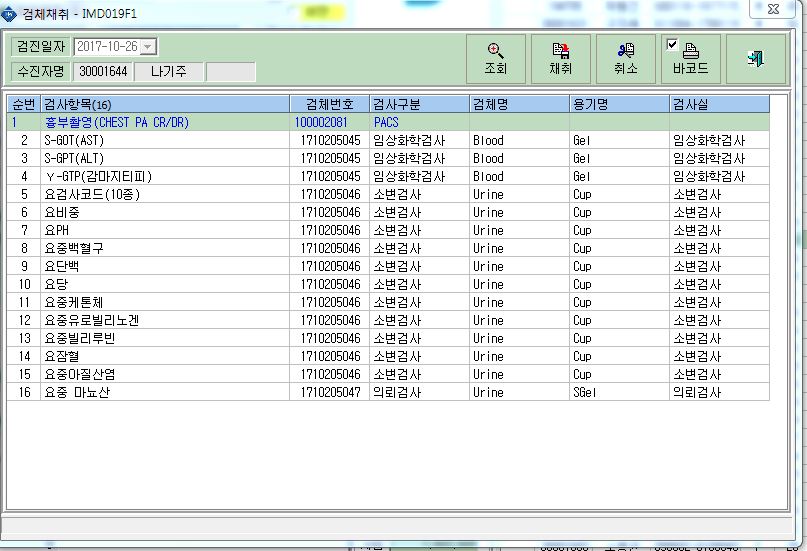Select the S-GOT(AST) test row
The image size is (807, 551).
pos(388,140)
